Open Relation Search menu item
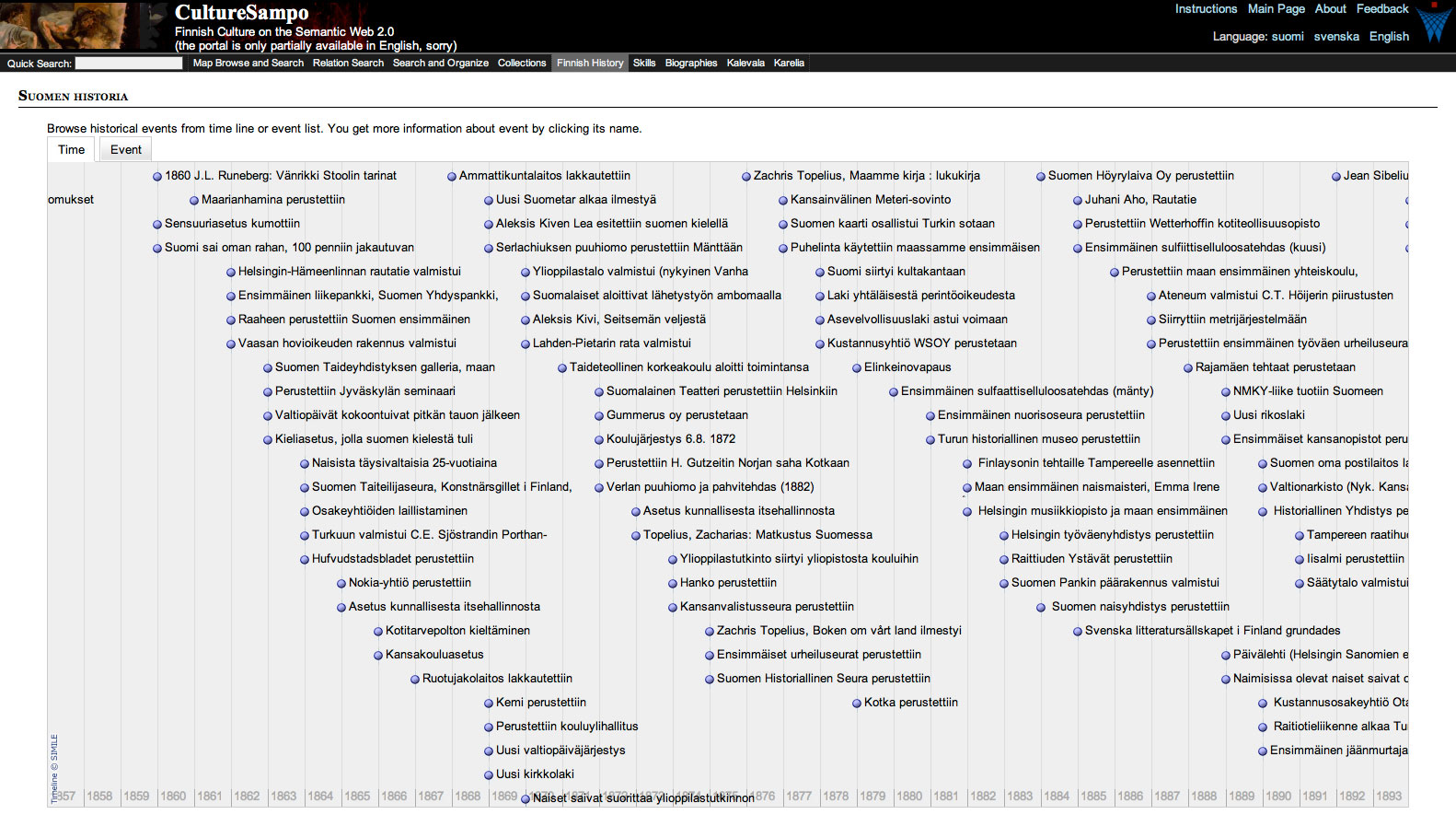1456x838 pixels. (x=348, y=63)
